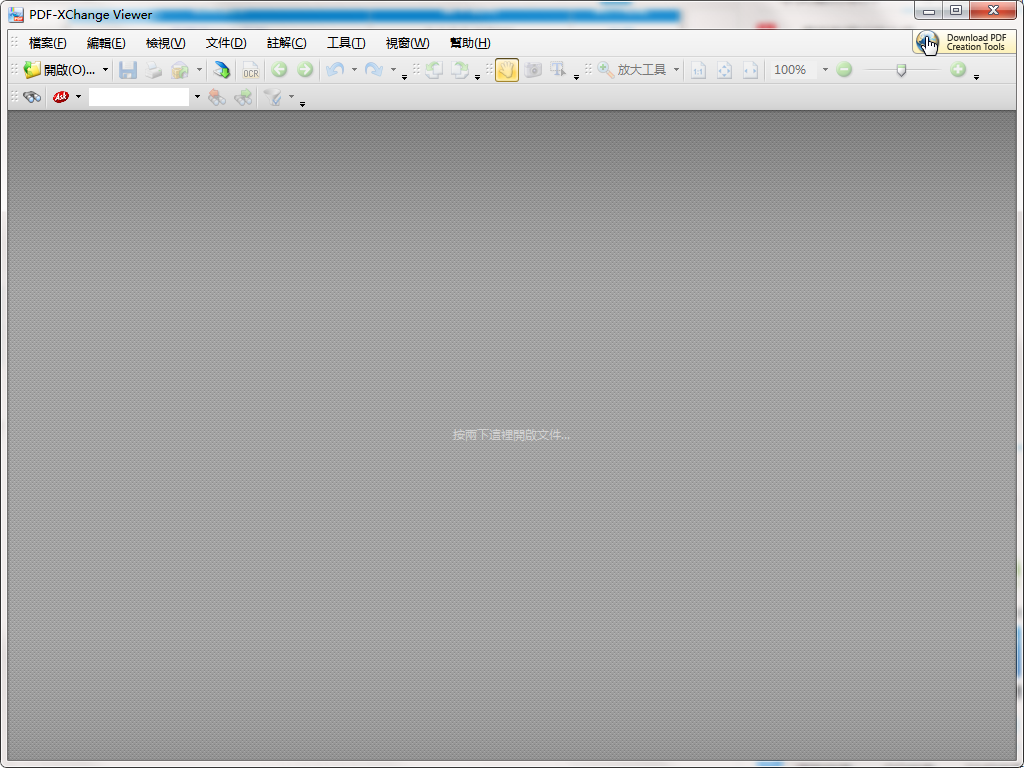Click the fit width icon
Screen dimensions: 1024x768
tap(750, 70)
